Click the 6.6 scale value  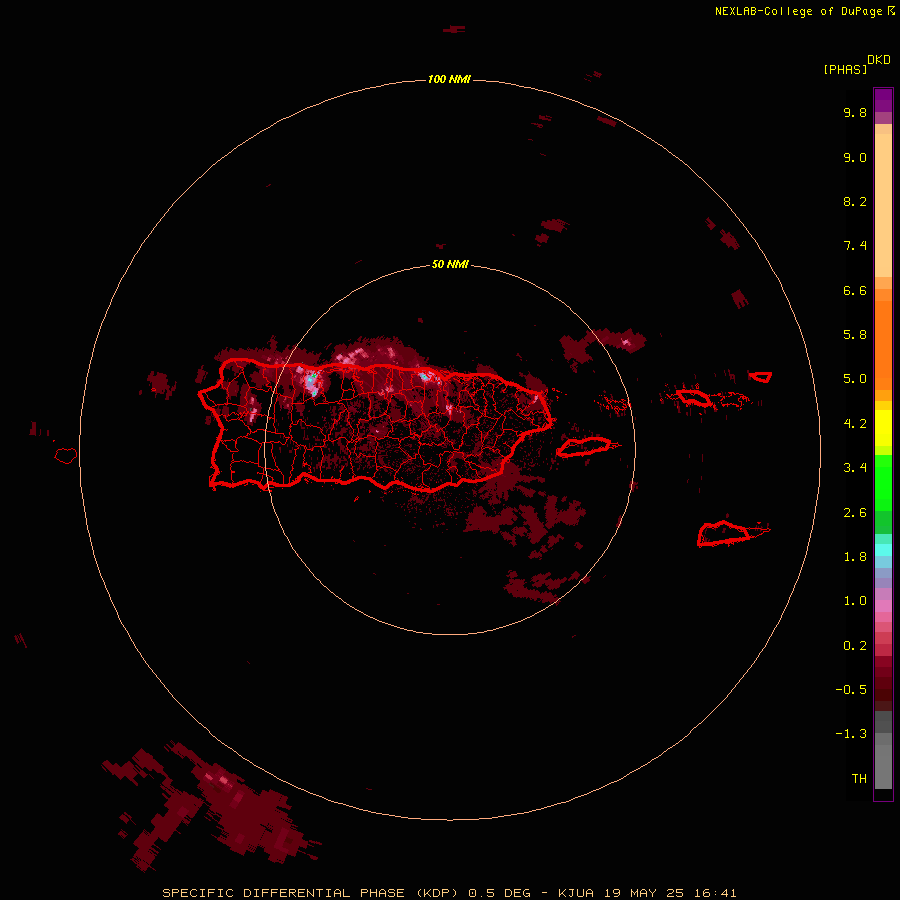tap(855, 290)
